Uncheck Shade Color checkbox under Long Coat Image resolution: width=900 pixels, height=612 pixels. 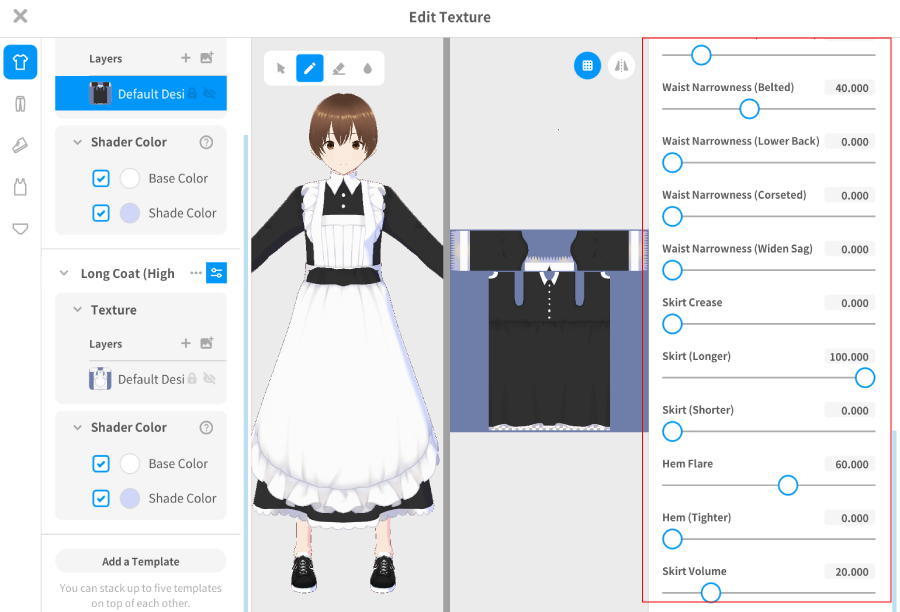click(x=101, y=498)
